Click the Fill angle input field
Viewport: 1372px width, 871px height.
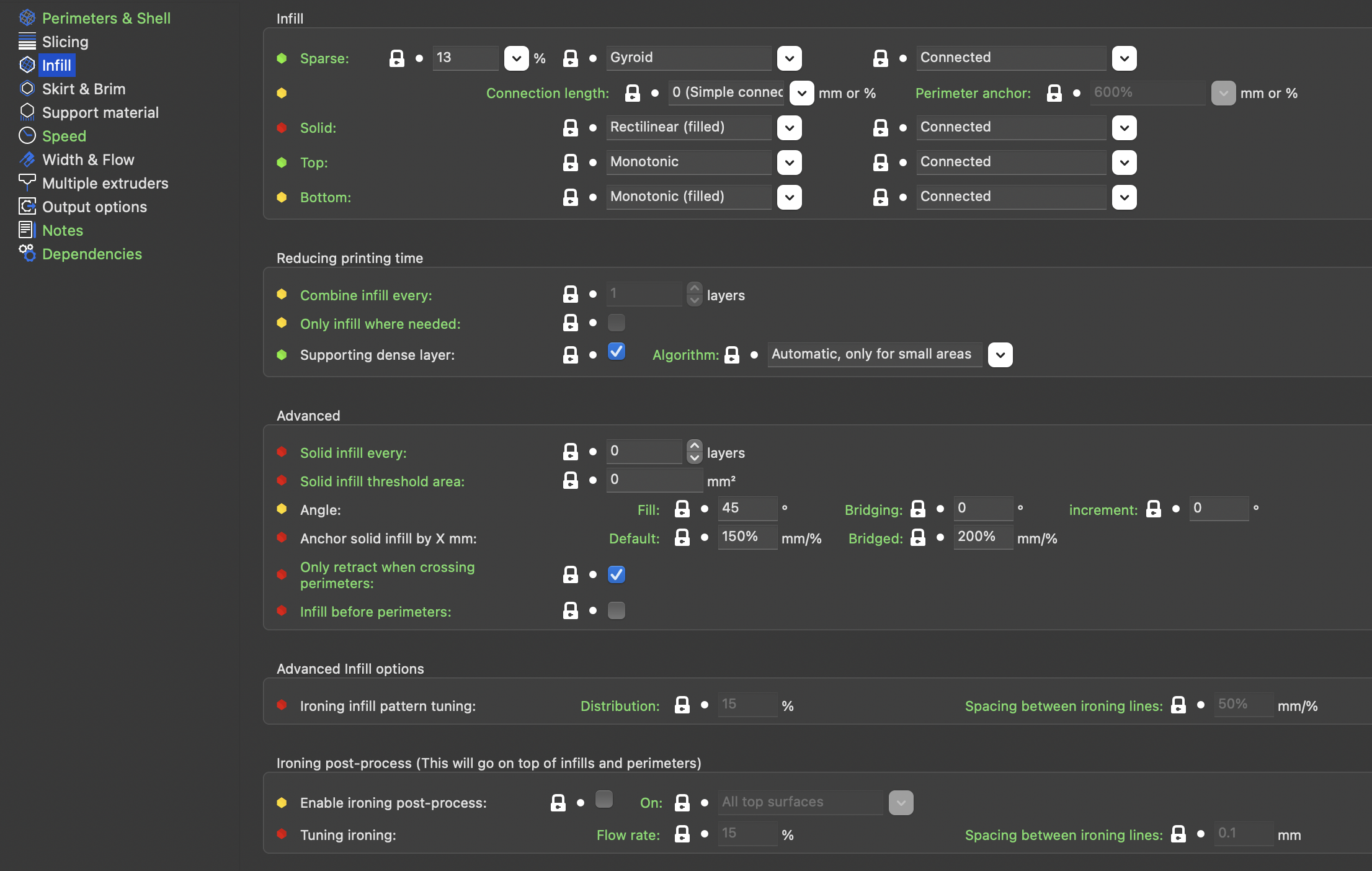[x=747, y=508]
